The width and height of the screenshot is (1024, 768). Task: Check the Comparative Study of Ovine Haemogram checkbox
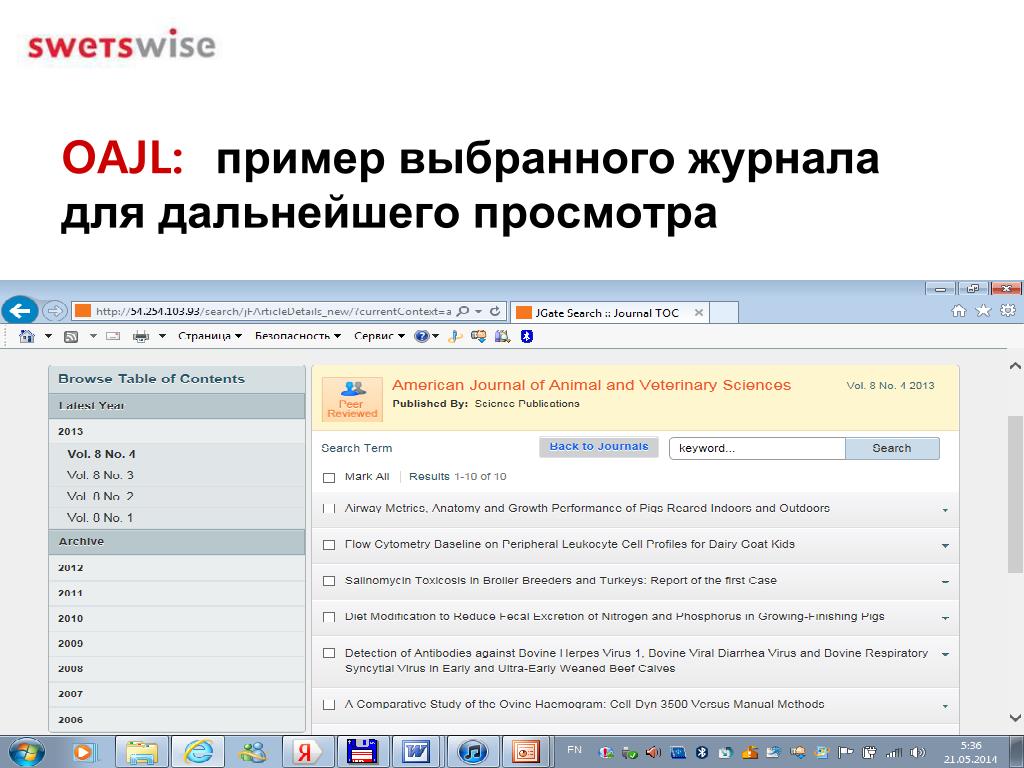(x=329, y=705)
